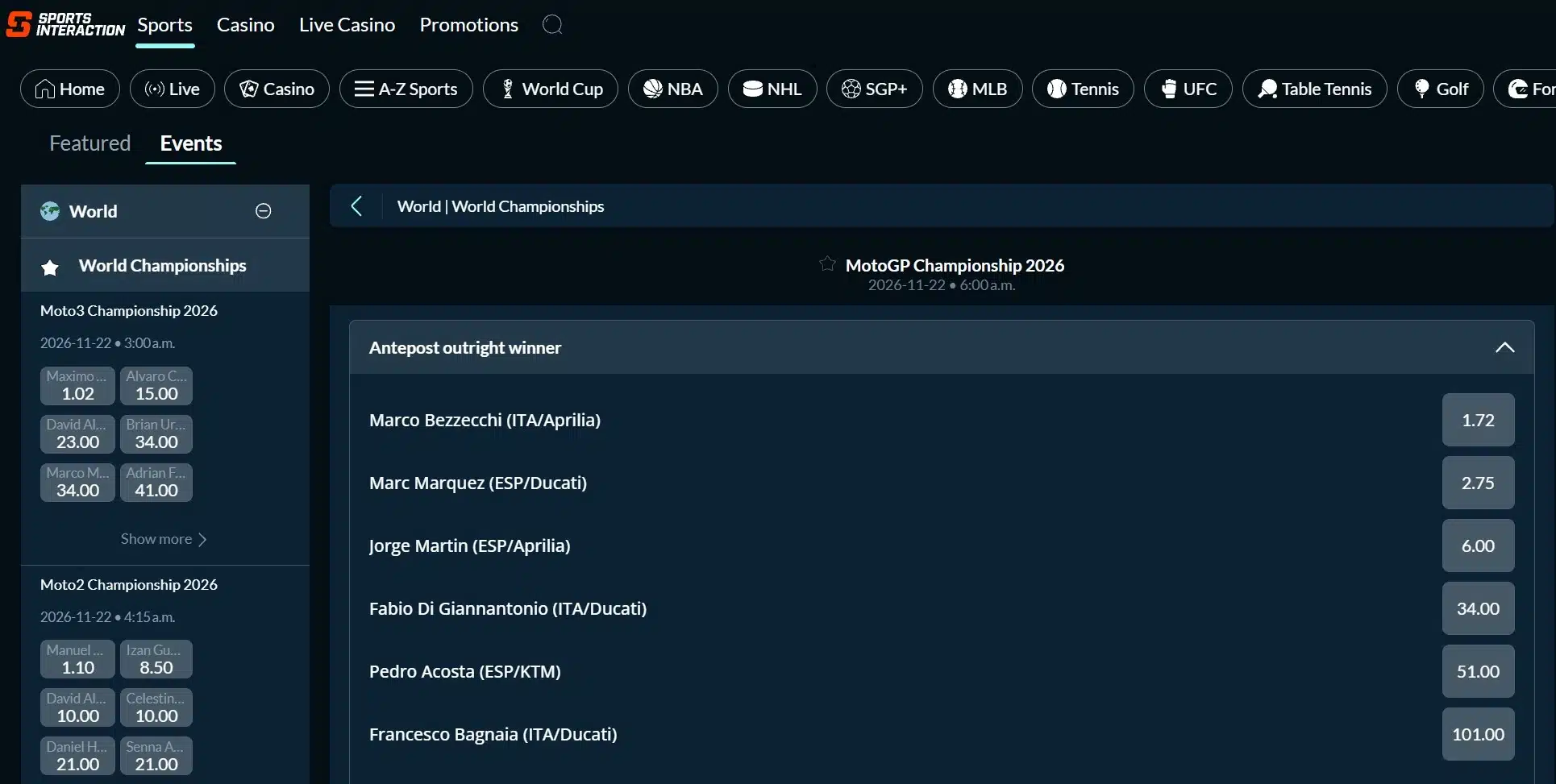
Task: Expand Moto3 Show more link
Action: (x=164, y=539)
